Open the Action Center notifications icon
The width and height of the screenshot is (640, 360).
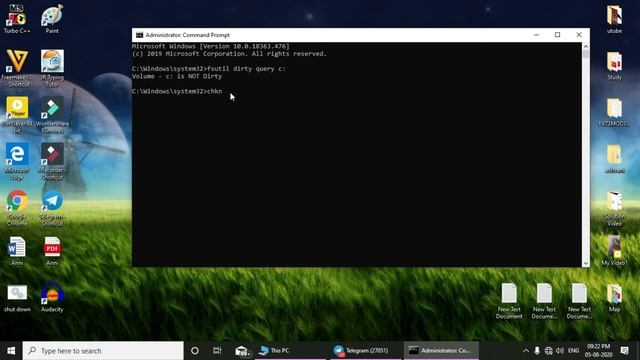pyautogui.click(x=624, y=351)
